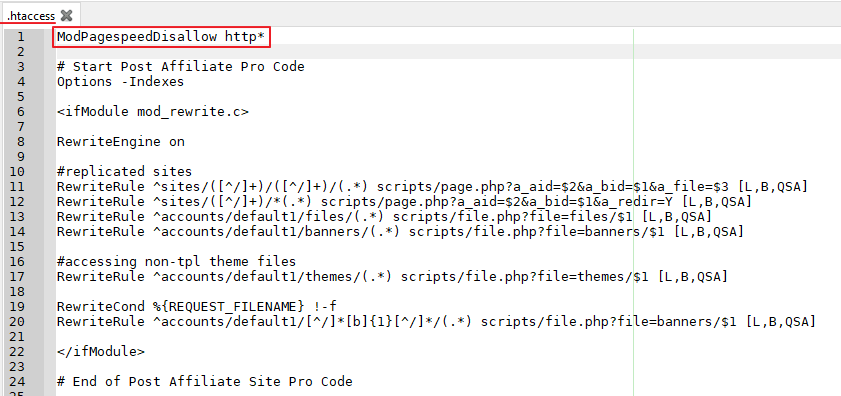Click the #replicated sites comment

(x=124, y=172)
